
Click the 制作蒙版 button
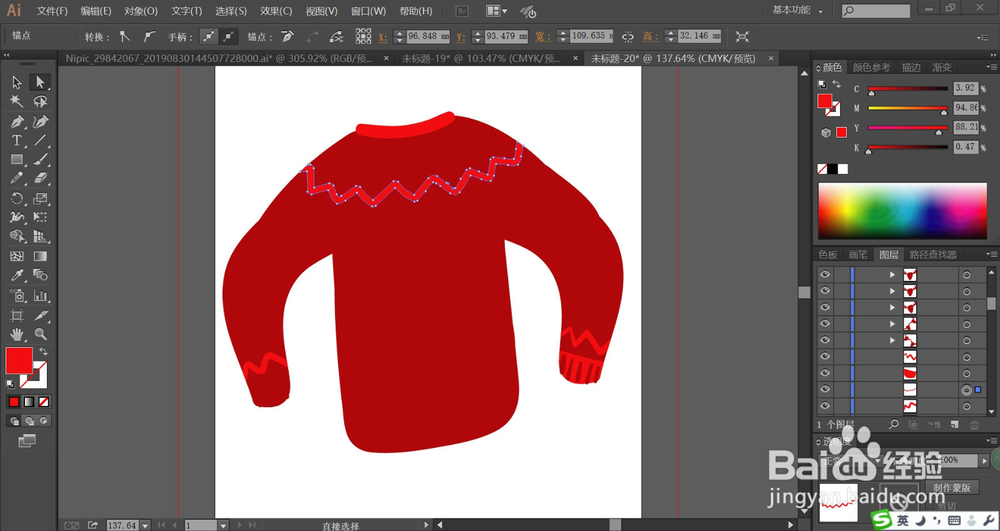pos(952,488)
